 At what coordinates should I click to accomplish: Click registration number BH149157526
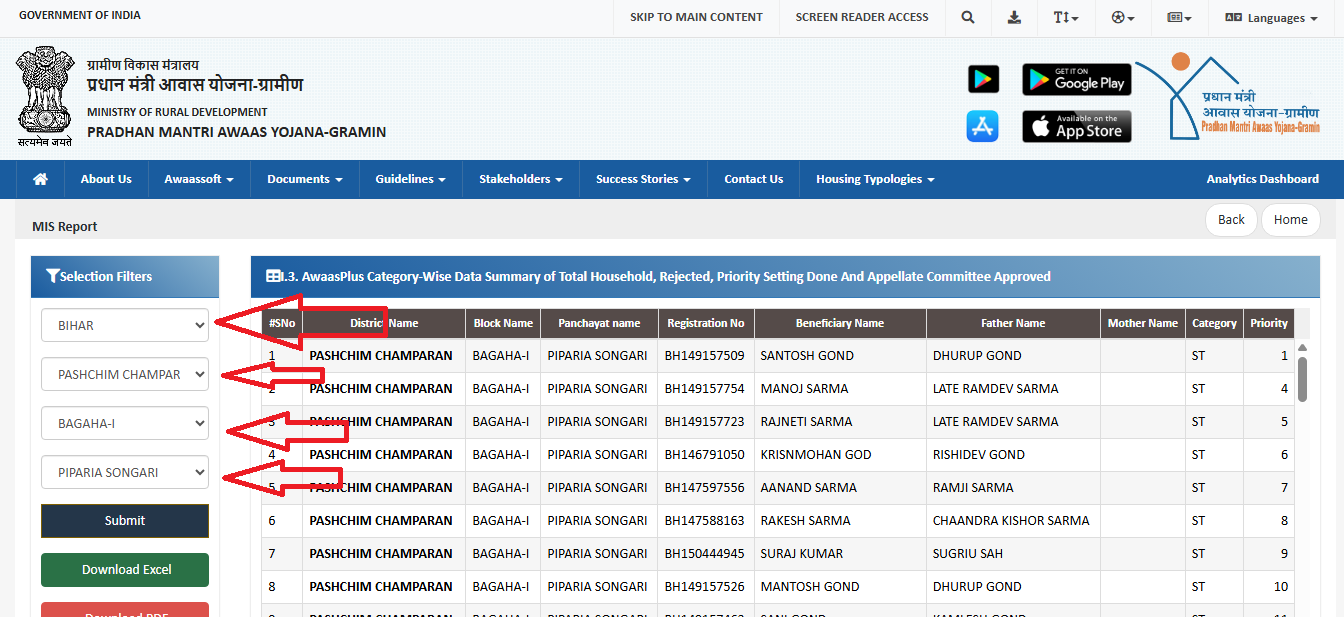(x=705, y=586)
